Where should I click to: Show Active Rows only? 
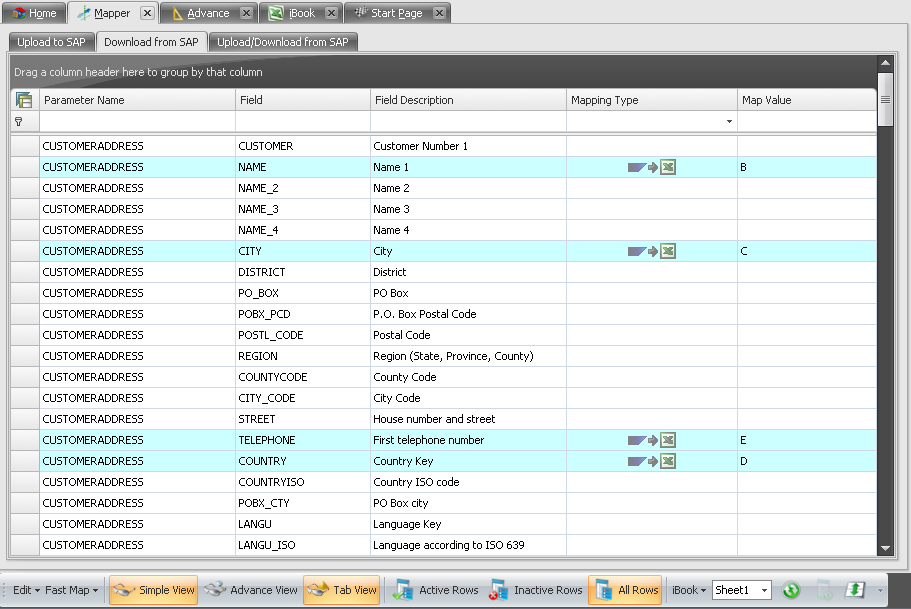(x=436, y=590)
